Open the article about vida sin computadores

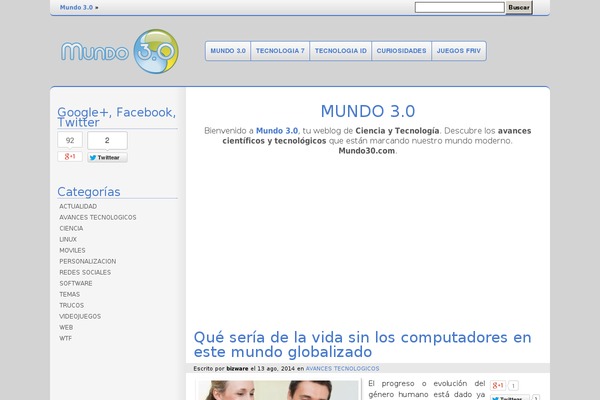(x=362, y=344)
